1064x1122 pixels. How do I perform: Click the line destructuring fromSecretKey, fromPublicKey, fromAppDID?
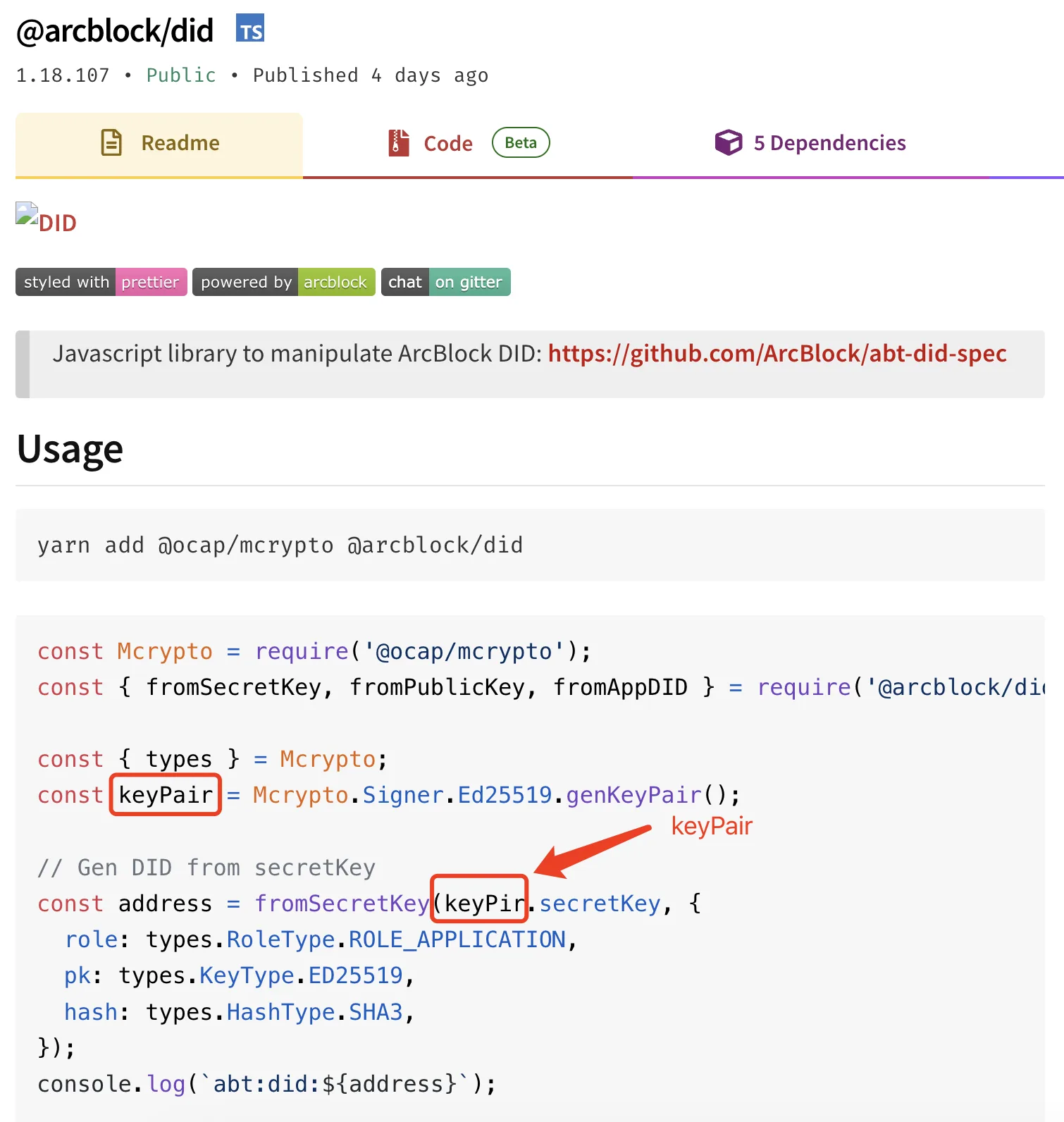tap(541, 687)
